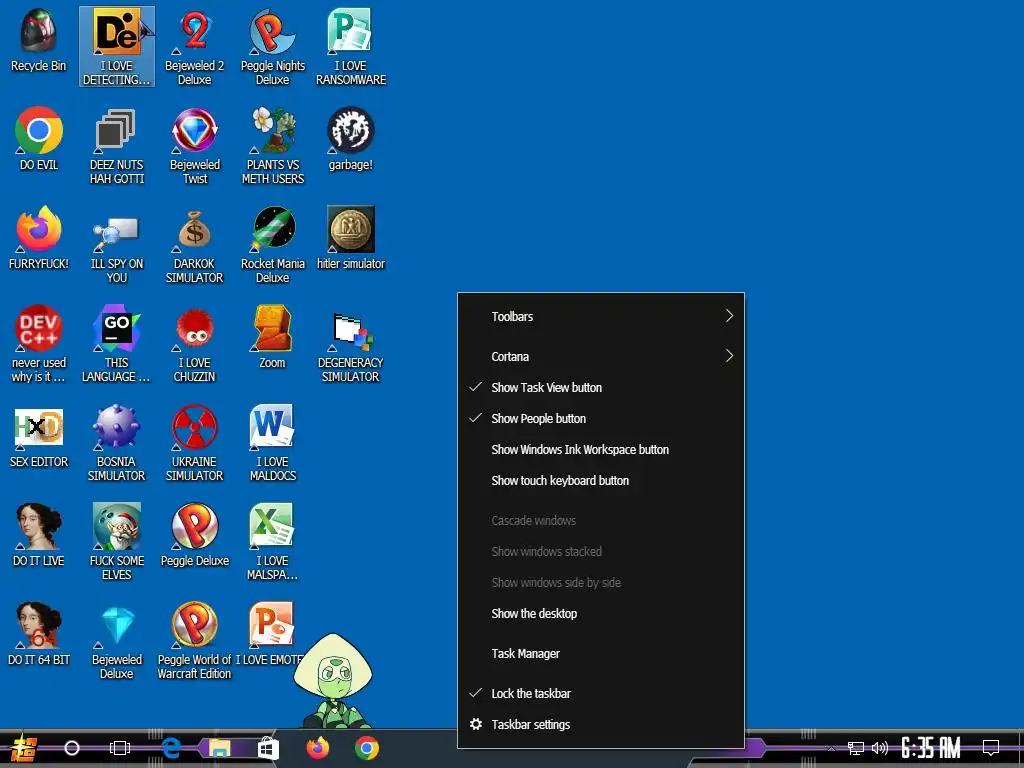This screenshot has height=768, width=1024.
Task: Expand the Toolbars submenu
Action: tap(601, 317)
